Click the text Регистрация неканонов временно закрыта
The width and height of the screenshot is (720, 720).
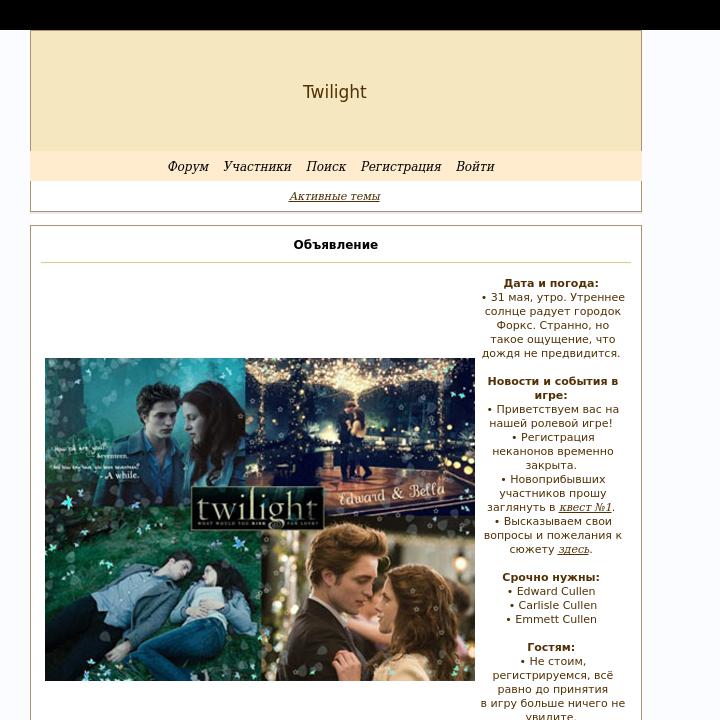553,451
